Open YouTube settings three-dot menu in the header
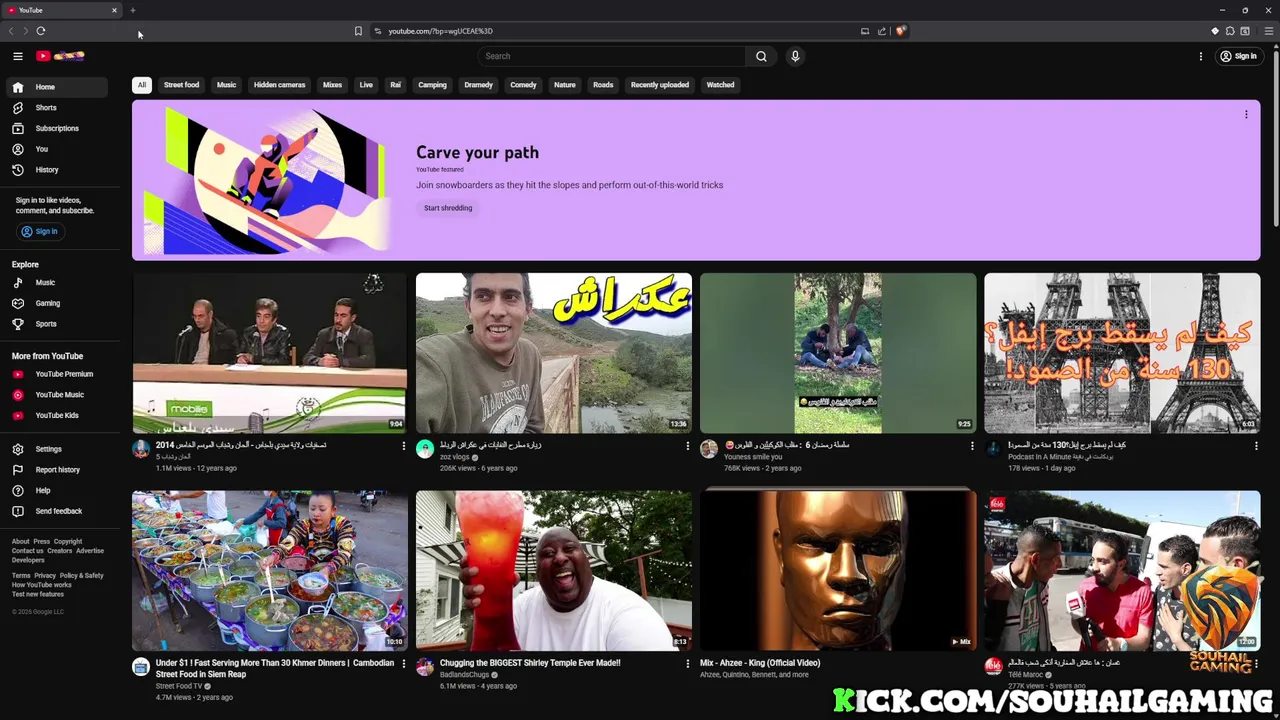Viewport: 1280px width, 720px height. click(1201, 56)
